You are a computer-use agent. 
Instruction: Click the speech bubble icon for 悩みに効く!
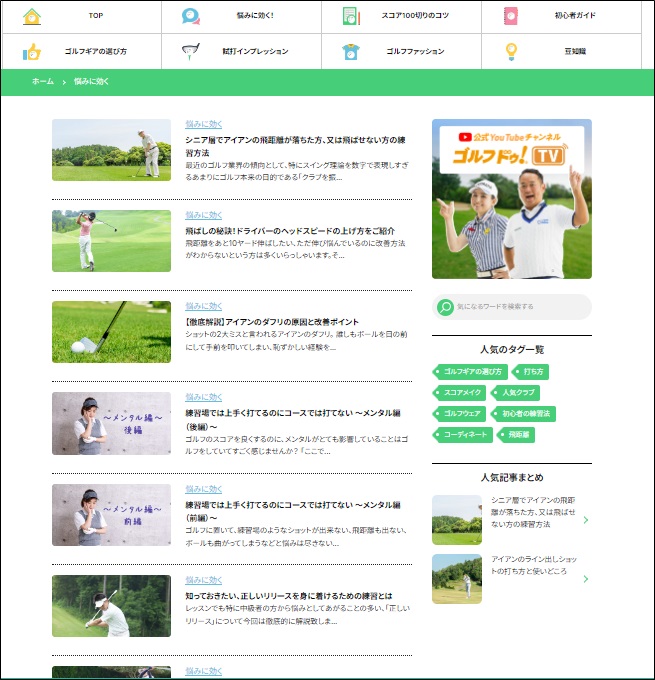[x=191, y=16]
